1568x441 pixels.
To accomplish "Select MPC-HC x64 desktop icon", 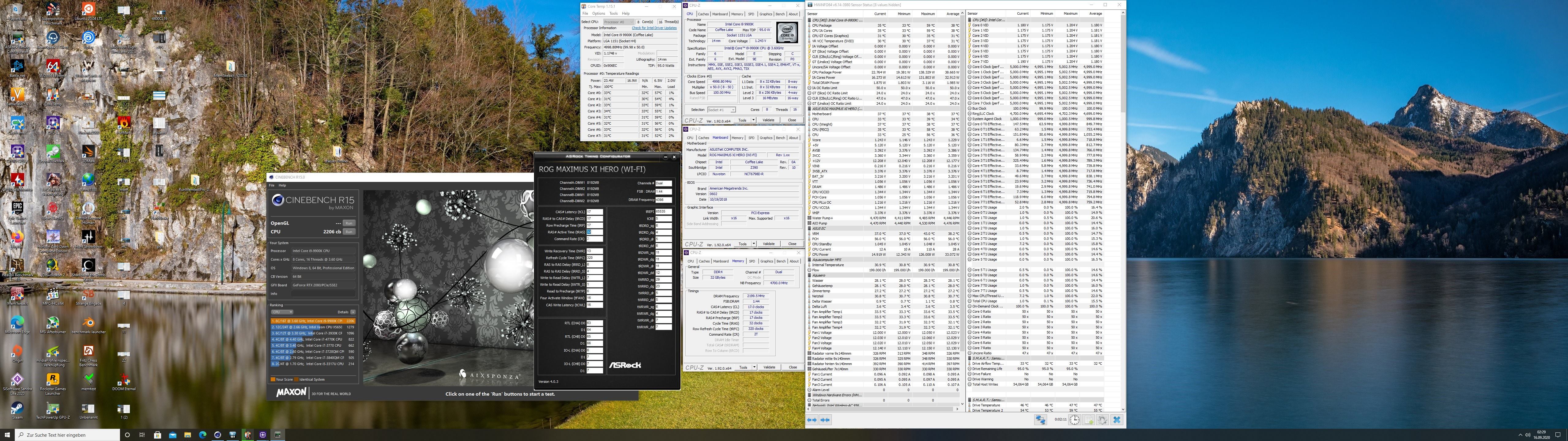I will pos(53,297).
